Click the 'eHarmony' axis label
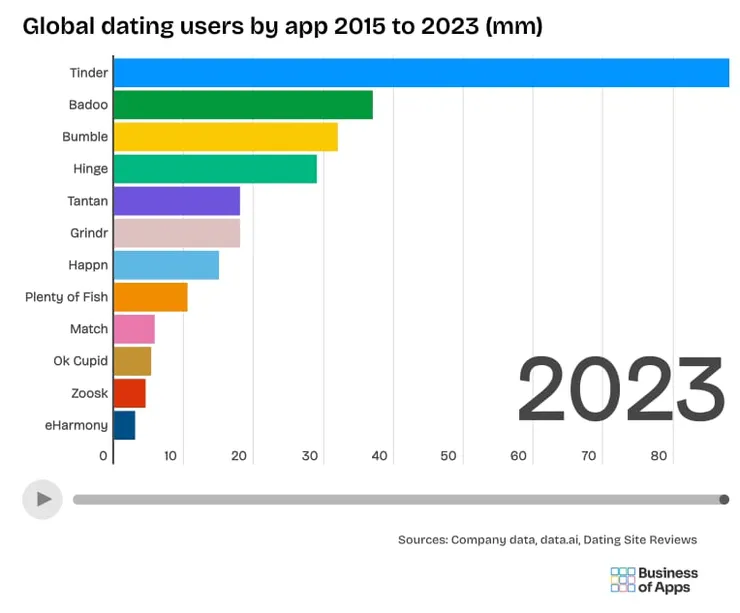The width and height of the screenshot is (740, 613). [x=76, y=426]
